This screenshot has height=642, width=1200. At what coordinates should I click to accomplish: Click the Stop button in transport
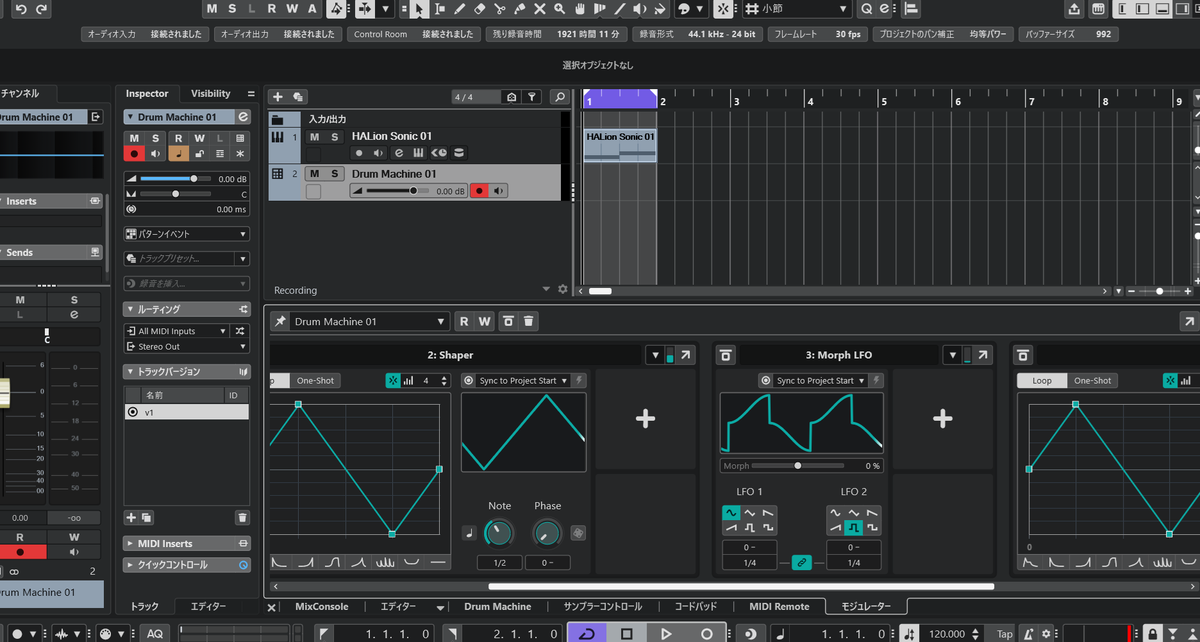pyautogui.click(x=626, y=633)
